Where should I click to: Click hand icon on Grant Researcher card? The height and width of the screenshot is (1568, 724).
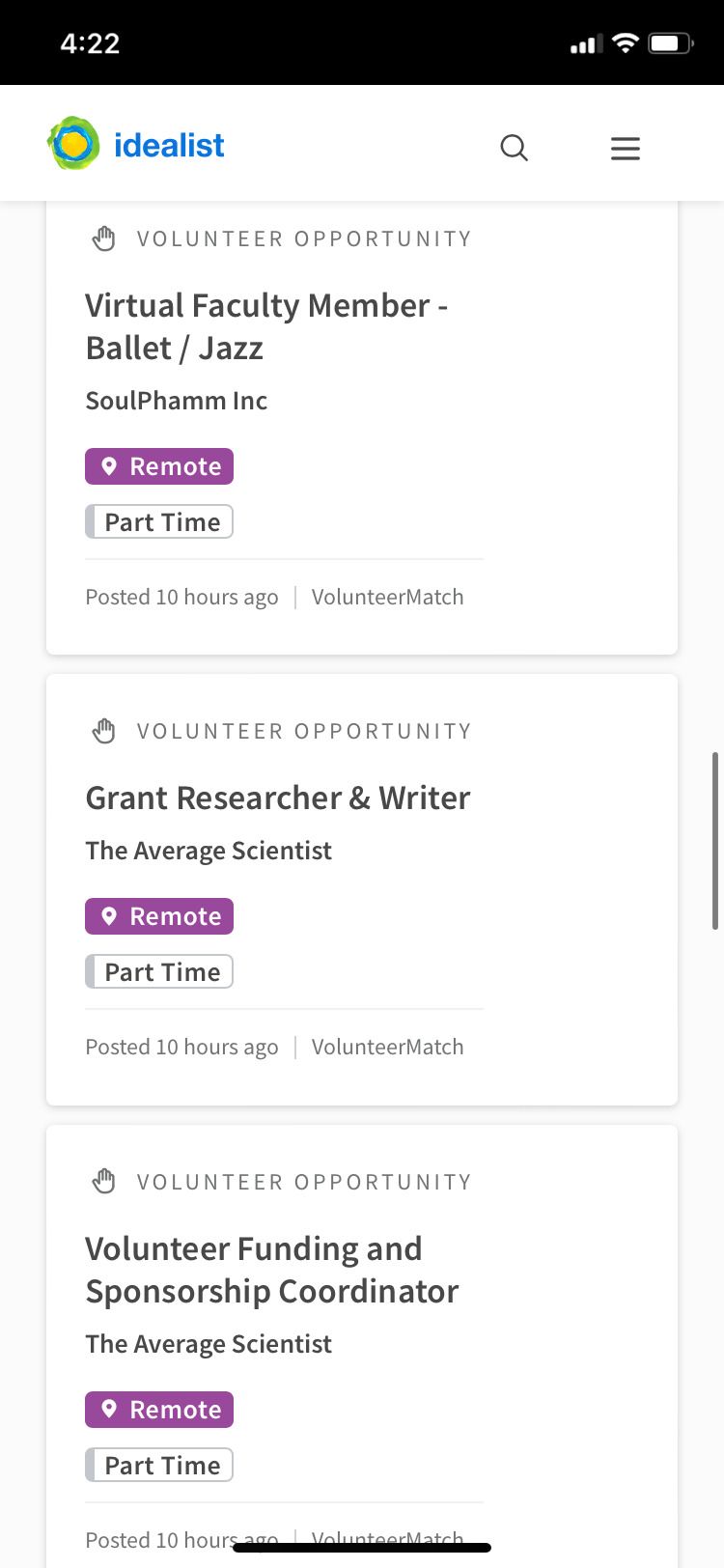point(104,731)
